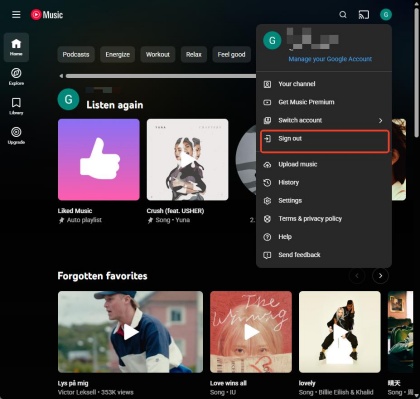Click the horizontal chip scrollbar
Image resolution: width=420 pixels, height=399 pixels.
tap(161, 76)
